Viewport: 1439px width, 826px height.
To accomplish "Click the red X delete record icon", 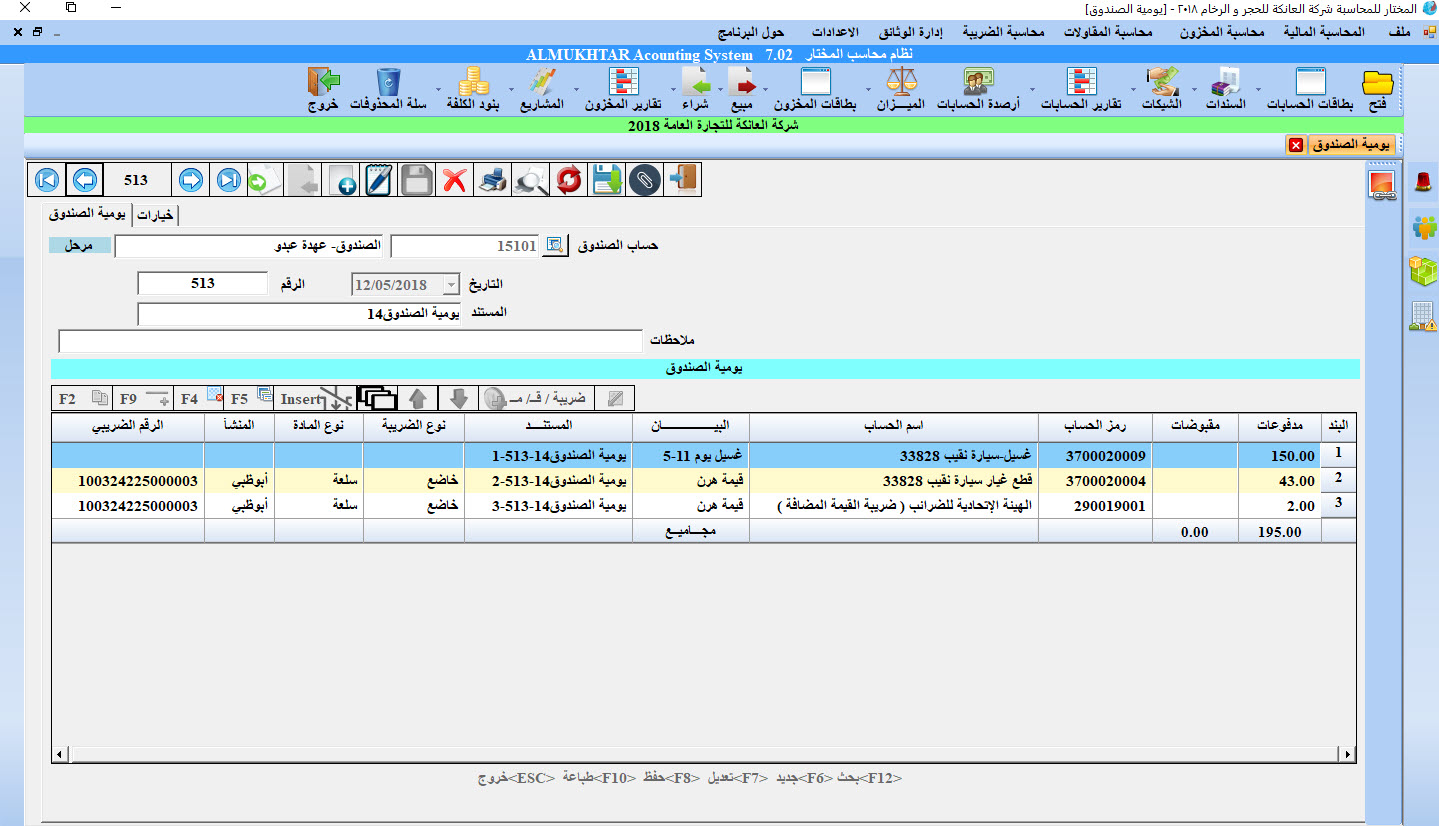I will [455, 180].
